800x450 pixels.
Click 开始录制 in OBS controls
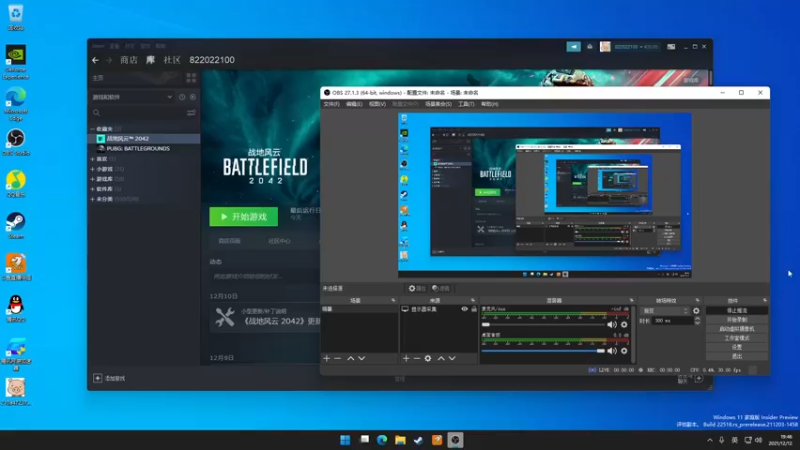point(737,319)
